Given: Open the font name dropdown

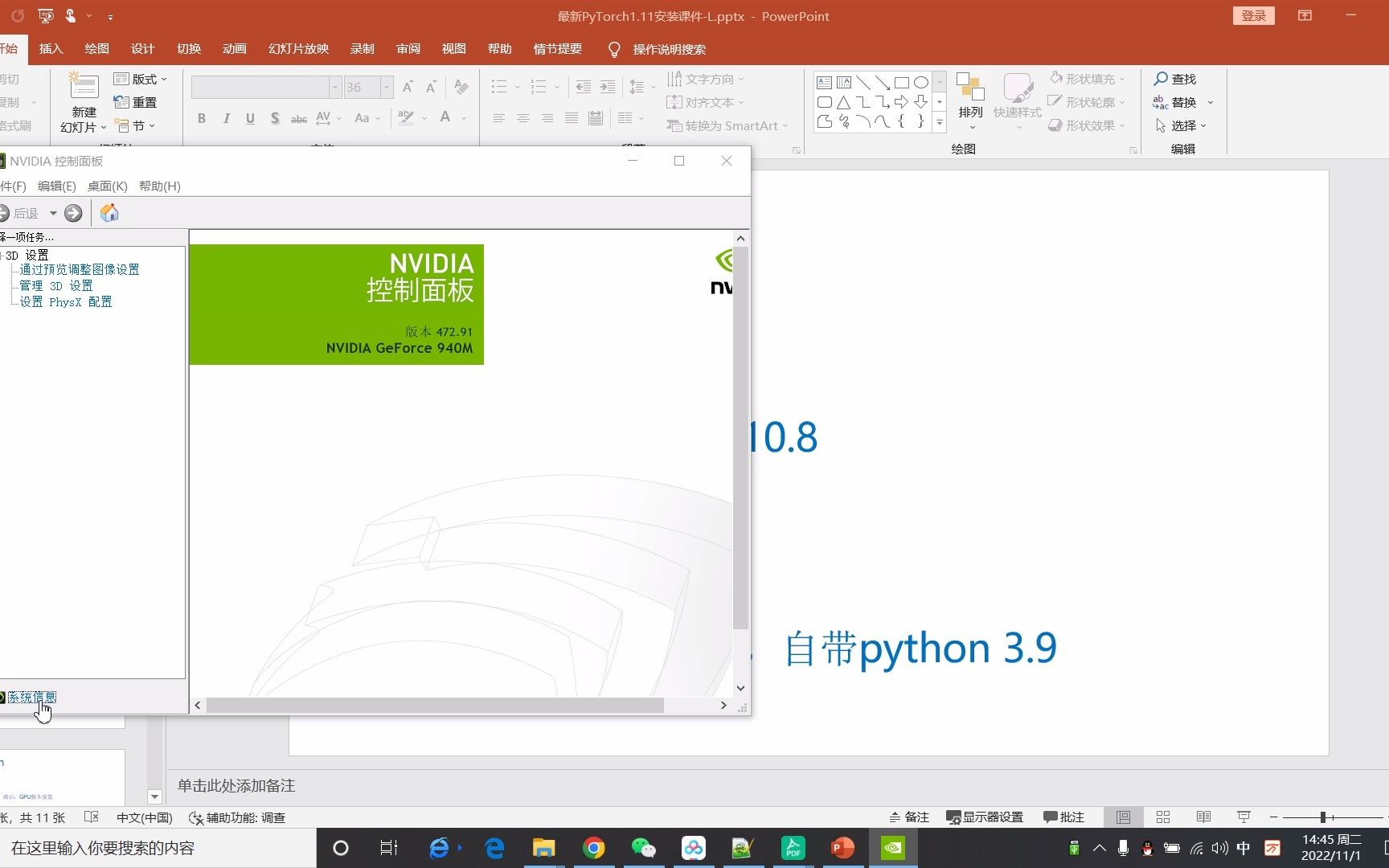Looking at the screenshot, I should click(335, 87).
